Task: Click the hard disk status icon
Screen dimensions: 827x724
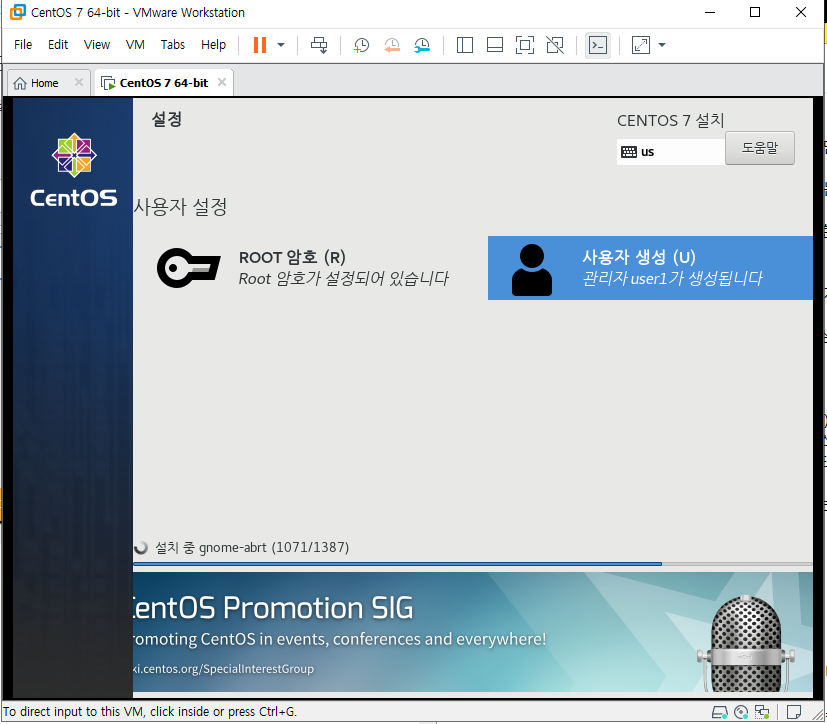Action: 720,712
